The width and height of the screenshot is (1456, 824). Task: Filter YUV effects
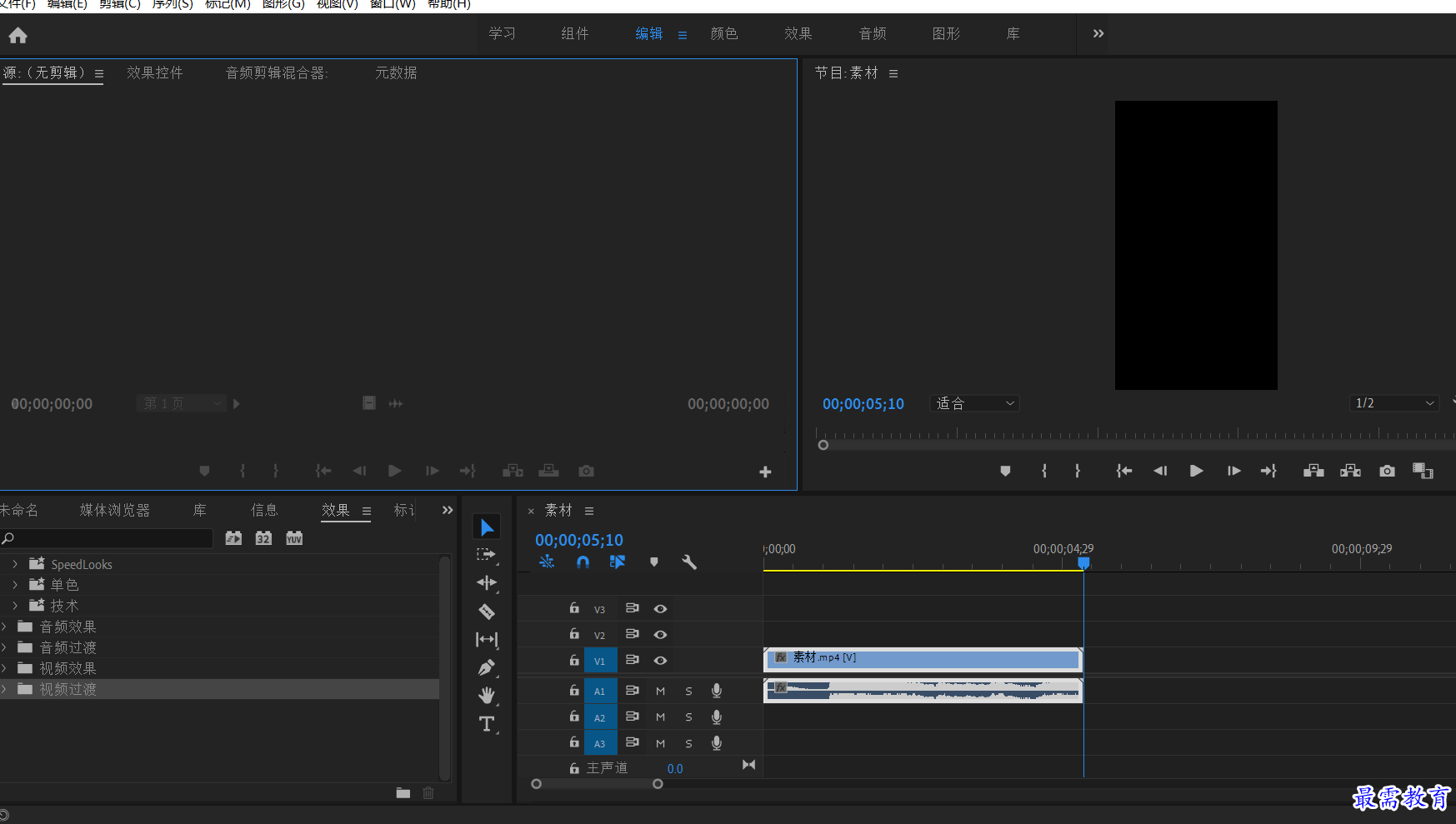click(294, 538)
